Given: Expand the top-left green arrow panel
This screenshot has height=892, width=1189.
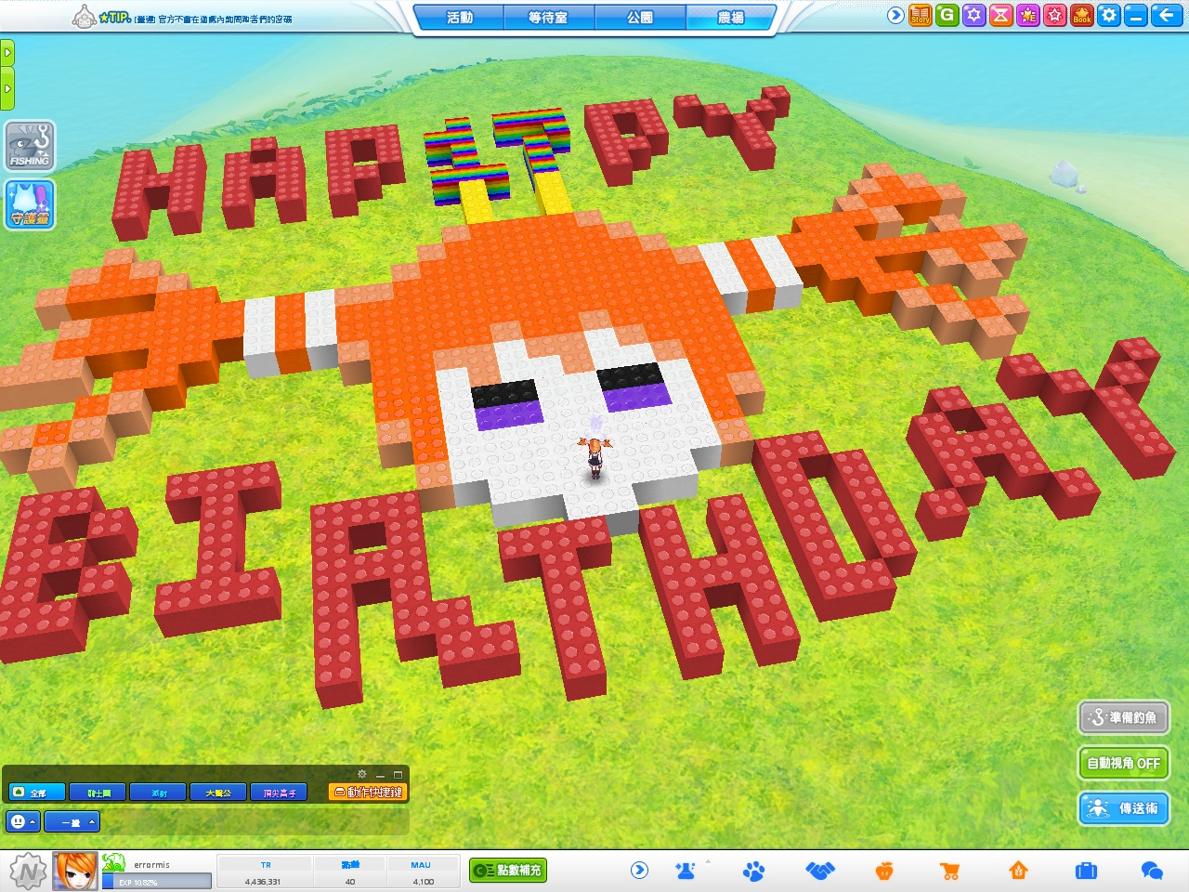Looking at the screenshot, I should (7, 51).
